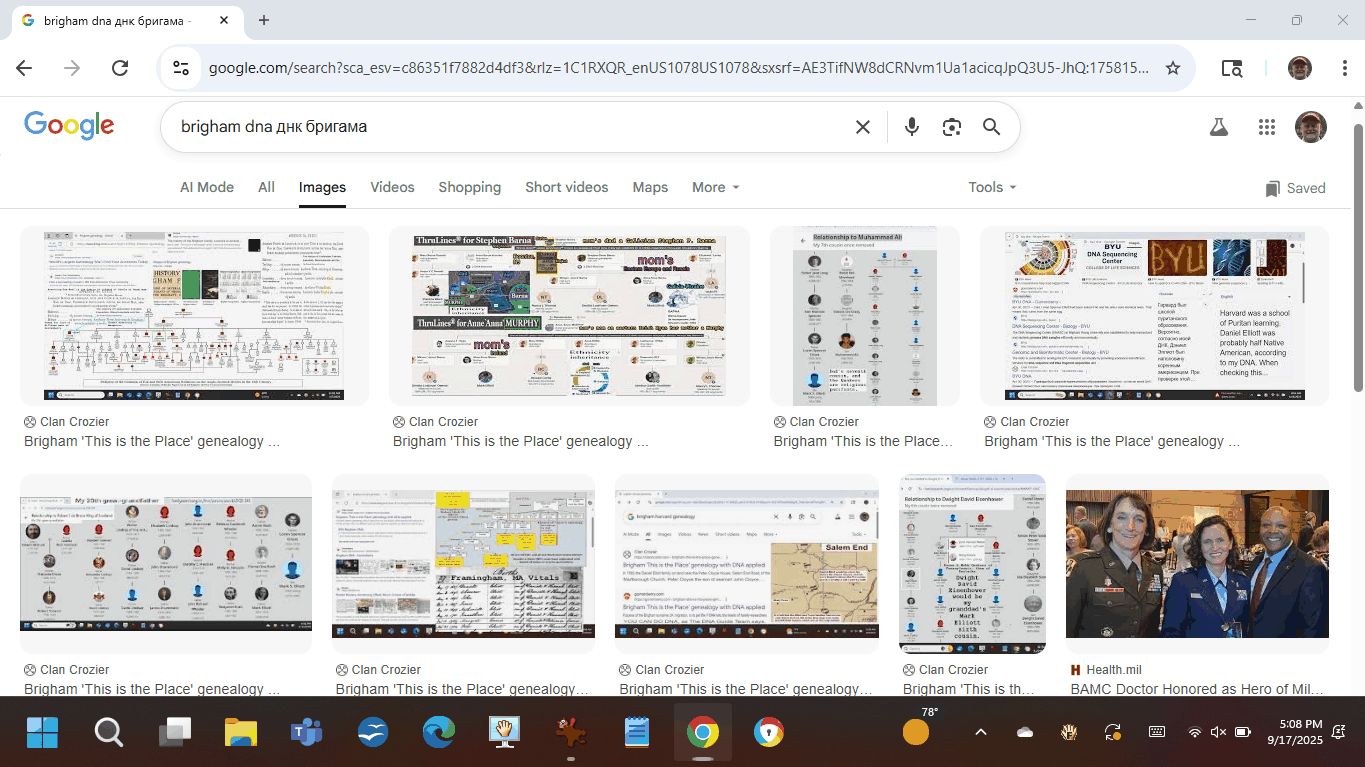Open Google Lens image search
This screenshot has height=767, width=1365.
951,127
